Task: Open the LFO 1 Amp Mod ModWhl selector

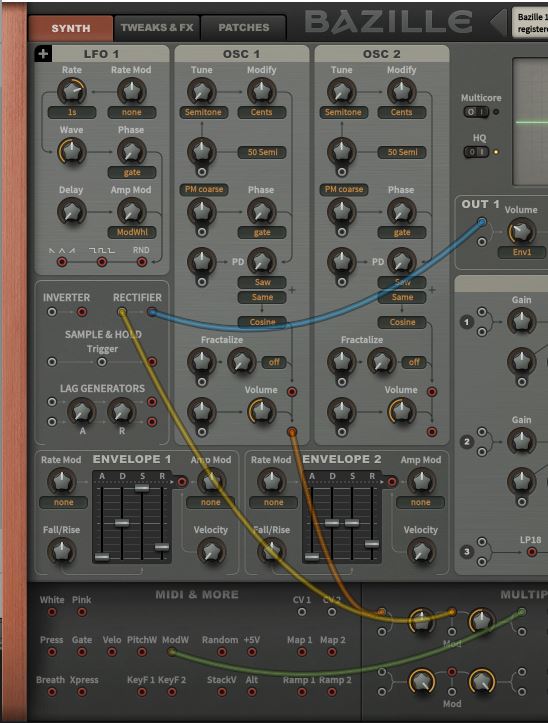Action: (132, 232)
